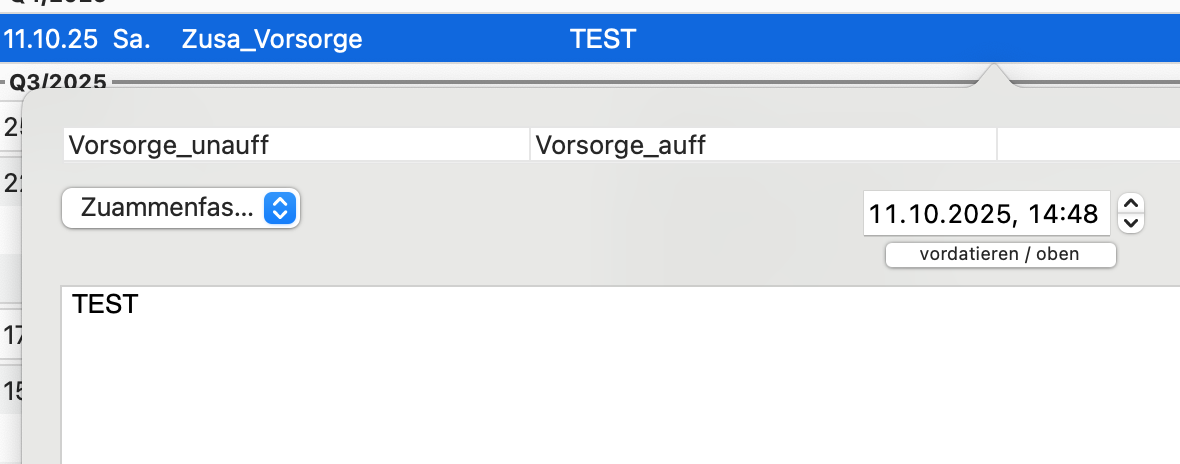Click TEST text in the highlighted row

(603, 39)
